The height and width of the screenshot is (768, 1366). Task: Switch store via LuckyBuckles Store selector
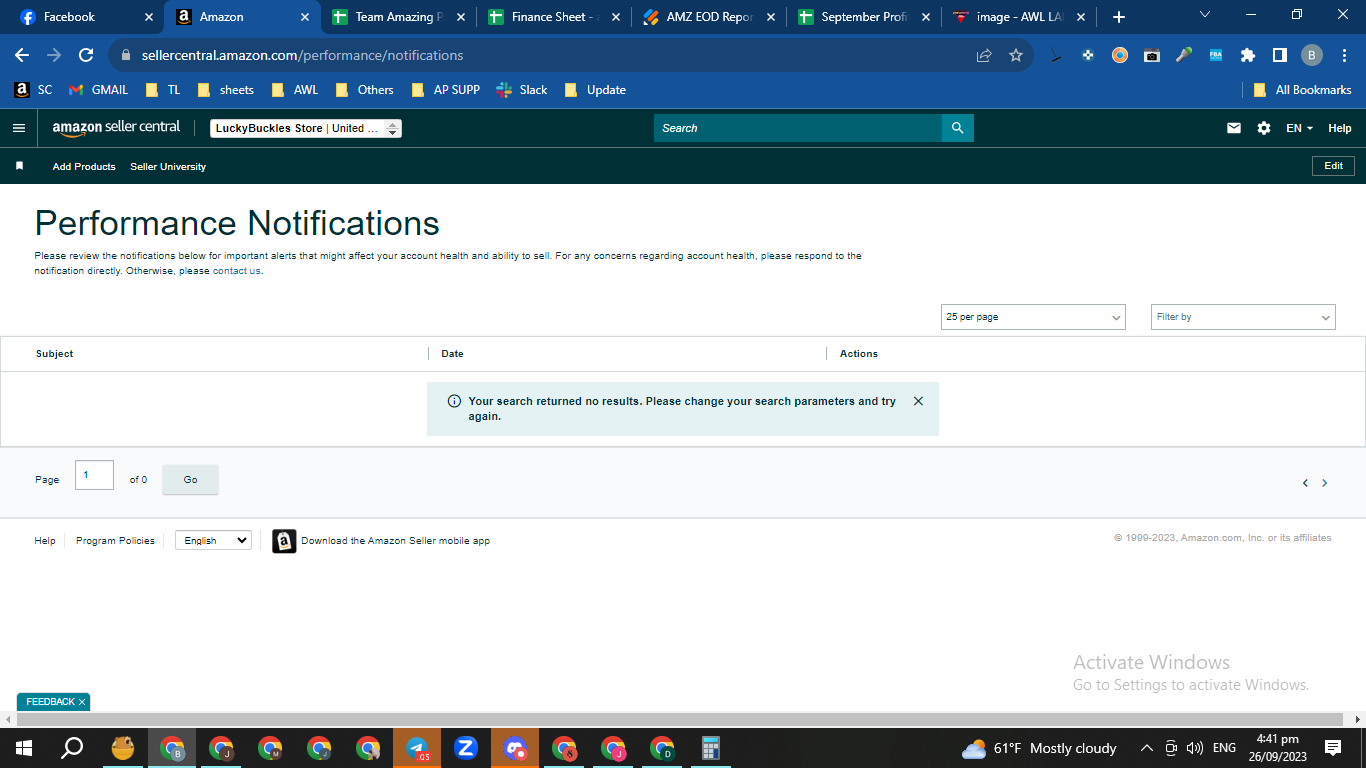306,128
